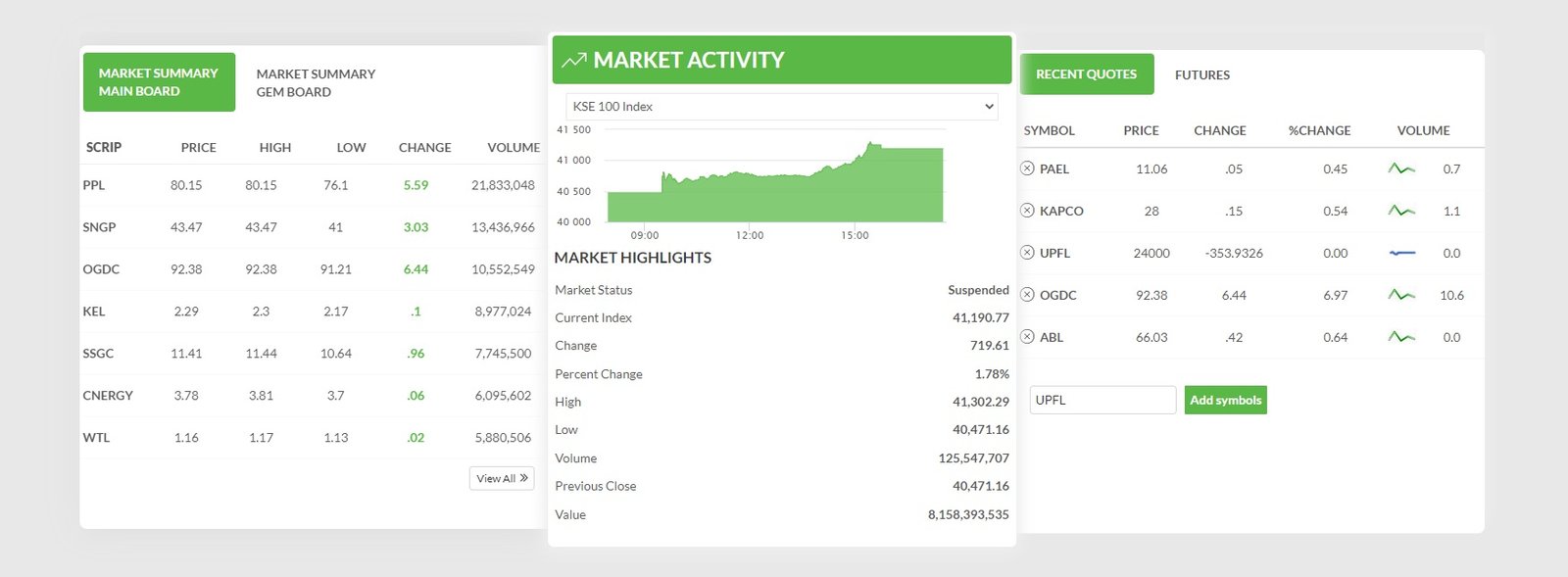Click the PAEL volume sparkline chart

[x=1401, y=168]
